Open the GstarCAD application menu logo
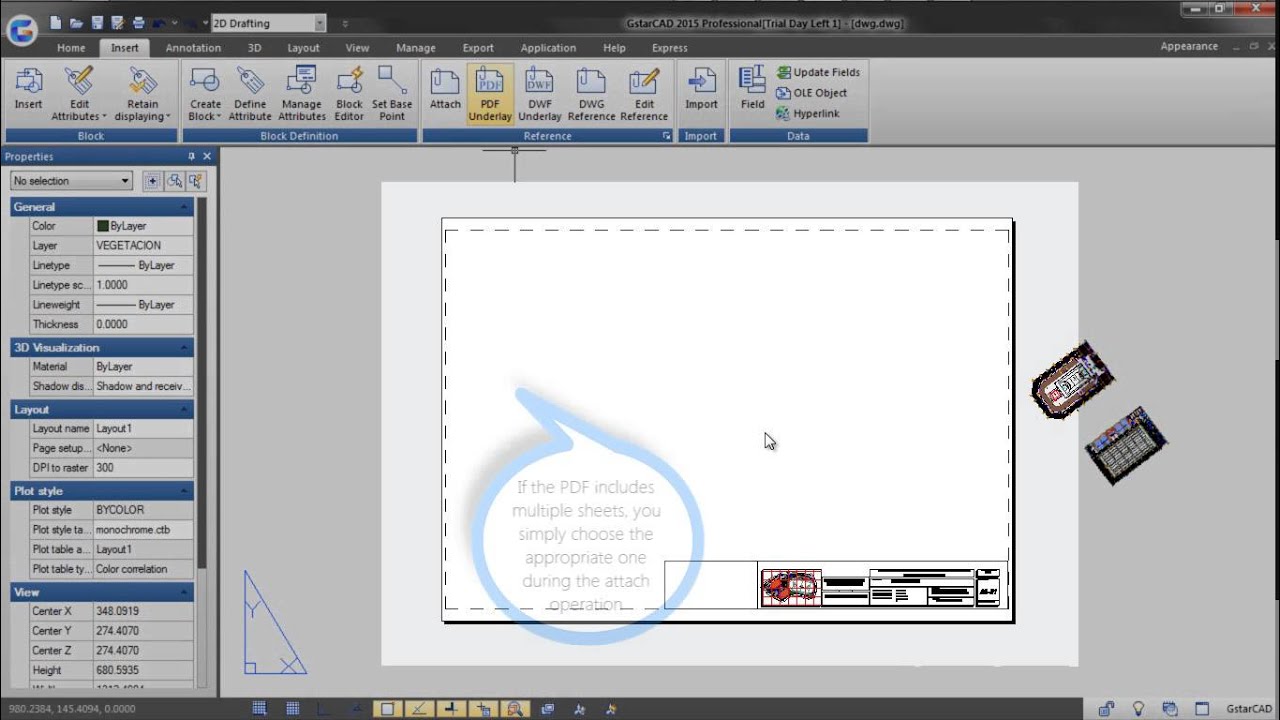The image size is (1280, 720). pyautogui.click(x=21, y=30)
